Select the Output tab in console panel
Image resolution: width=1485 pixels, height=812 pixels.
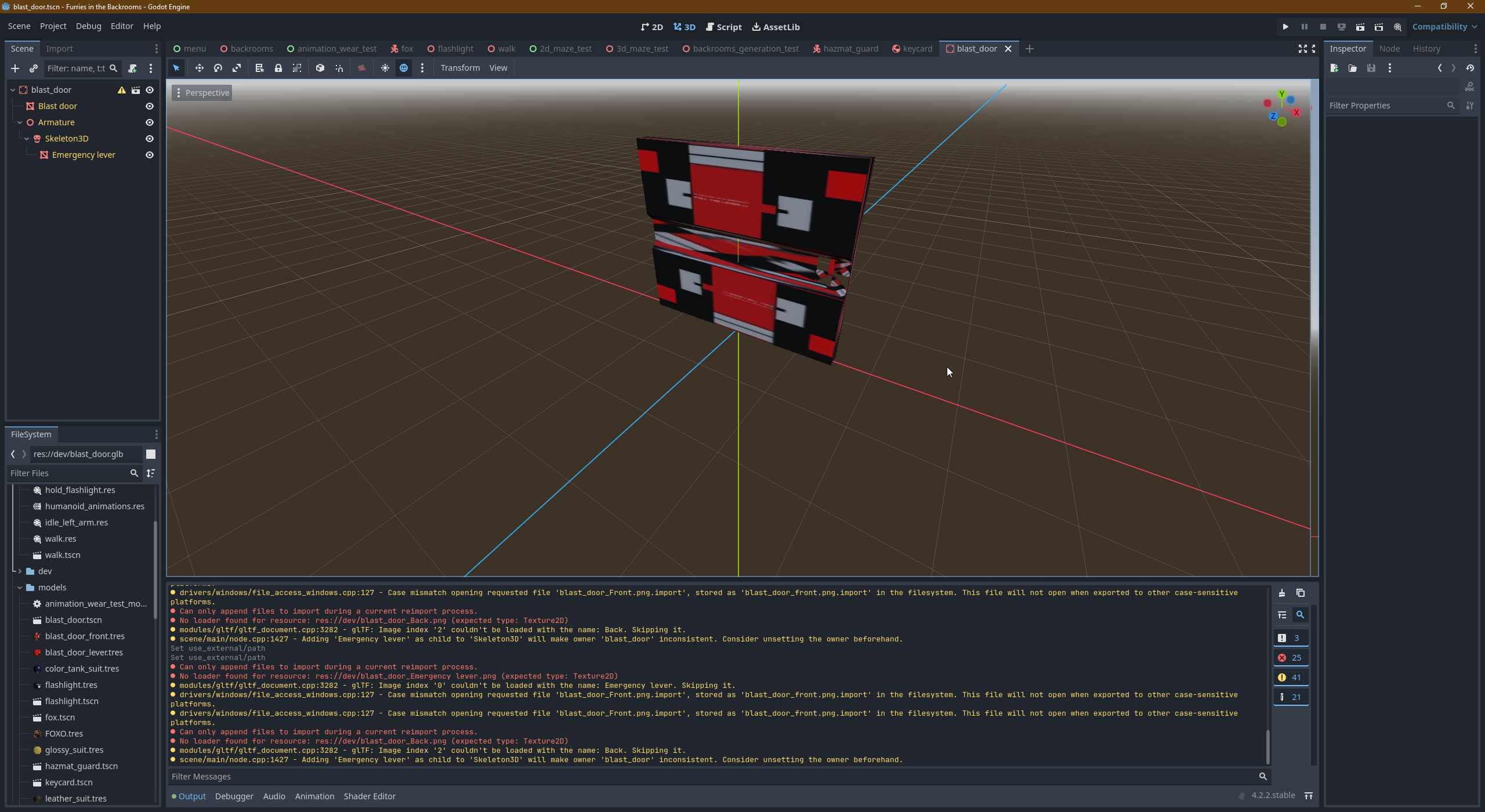coord(192,796)
